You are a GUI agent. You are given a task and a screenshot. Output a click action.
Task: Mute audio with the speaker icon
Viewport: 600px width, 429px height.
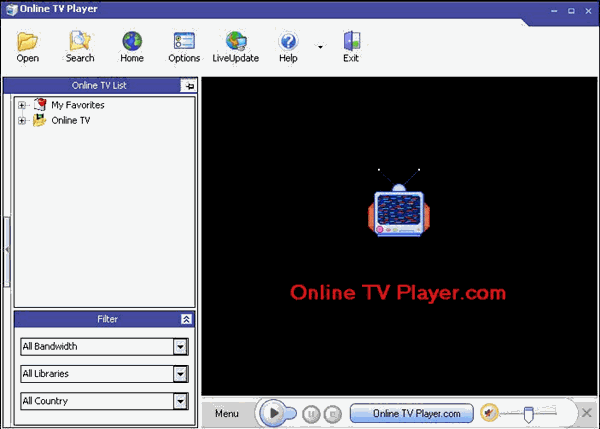(489, 413)
